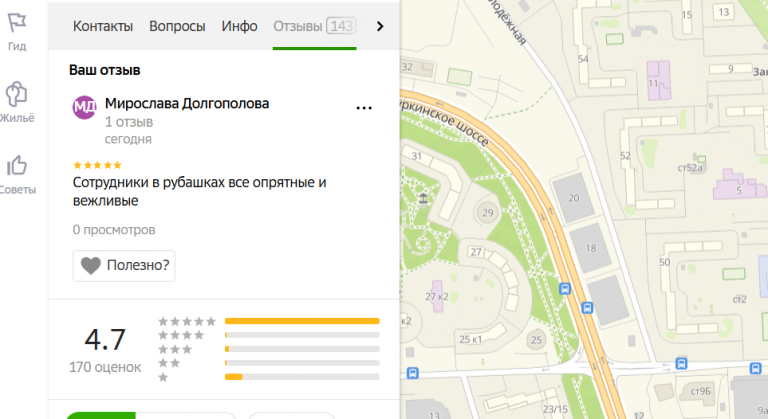
Task: Filter by four-star rating bar
Action: click(302, 335)
